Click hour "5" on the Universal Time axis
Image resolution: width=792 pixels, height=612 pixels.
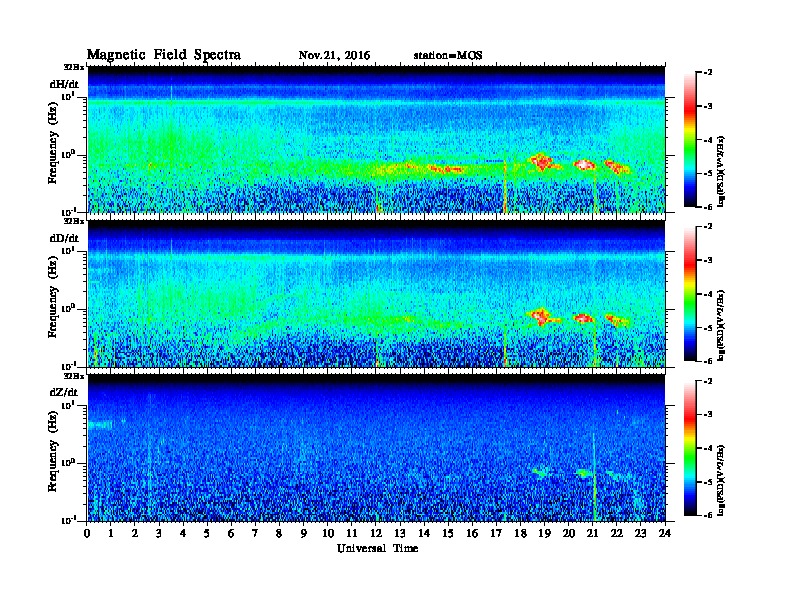coord(207,533)
